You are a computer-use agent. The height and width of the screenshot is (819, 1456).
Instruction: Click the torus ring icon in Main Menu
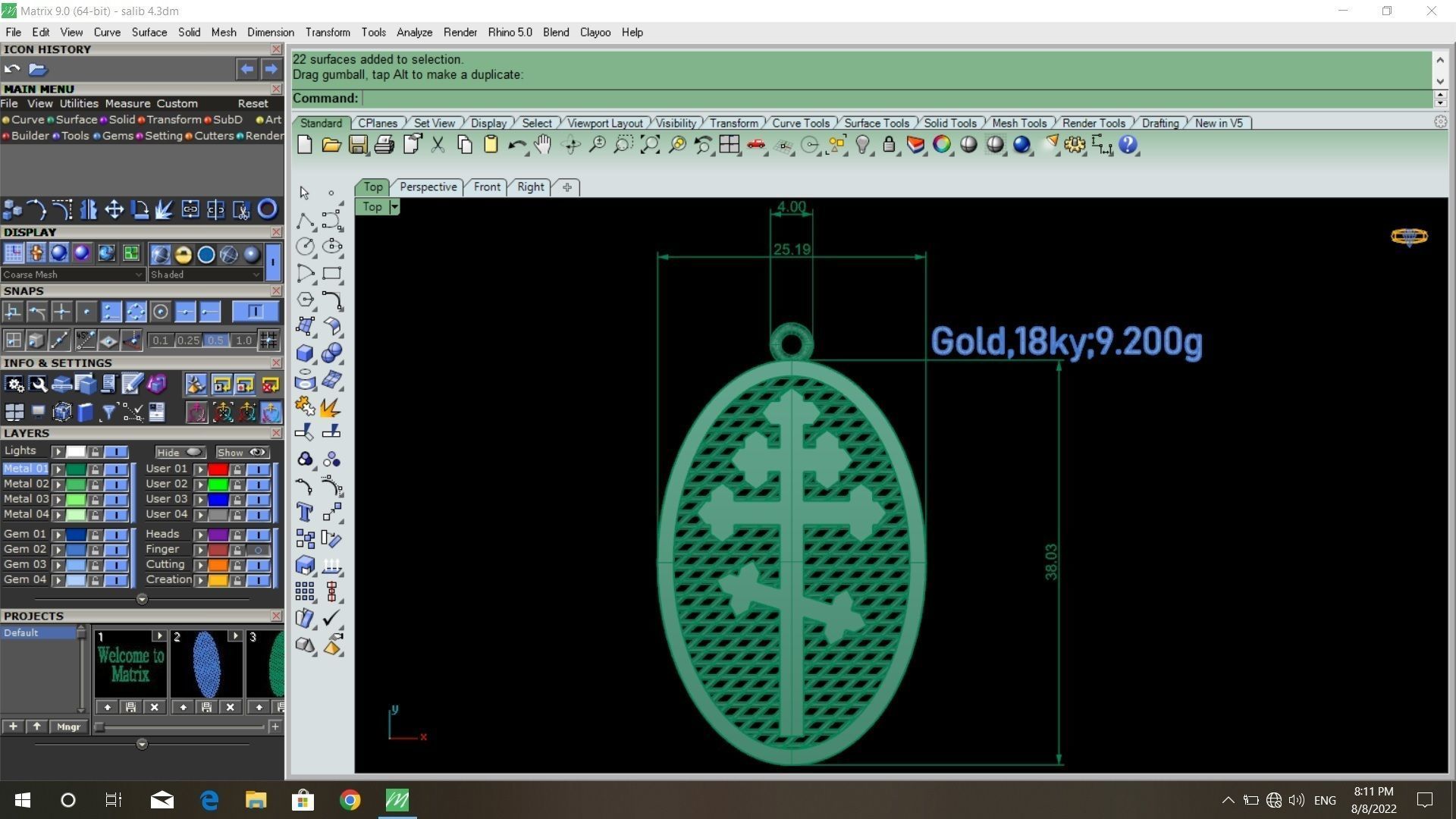(268, 209)
